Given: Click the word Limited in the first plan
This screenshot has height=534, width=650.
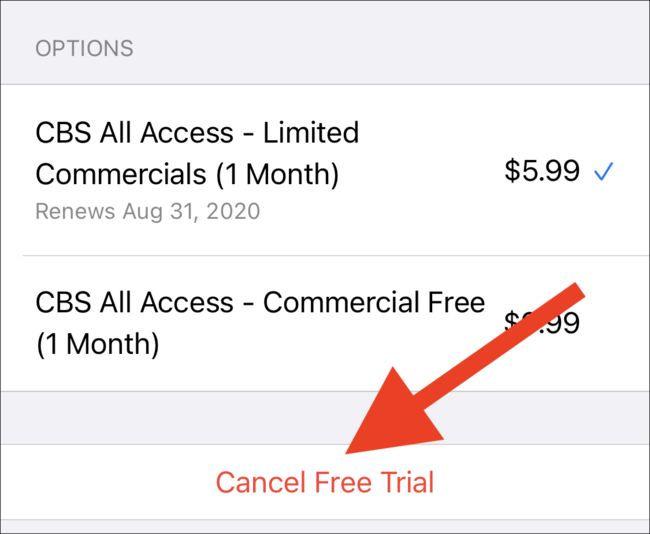Looking at the screenshot, I should tap(311, 133).
